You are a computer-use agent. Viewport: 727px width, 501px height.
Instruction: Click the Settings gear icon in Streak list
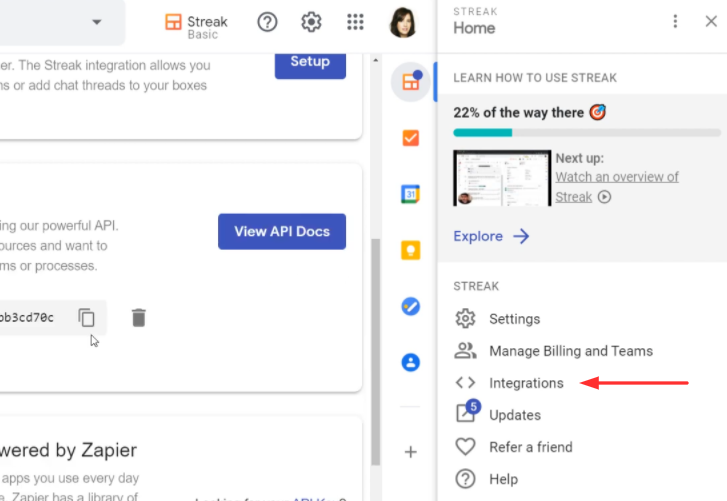(x=465, y=318)
